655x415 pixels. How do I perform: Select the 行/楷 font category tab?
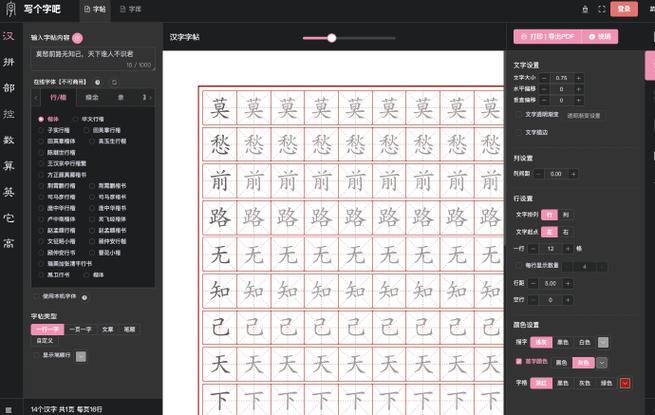click(x=58, y=98)
